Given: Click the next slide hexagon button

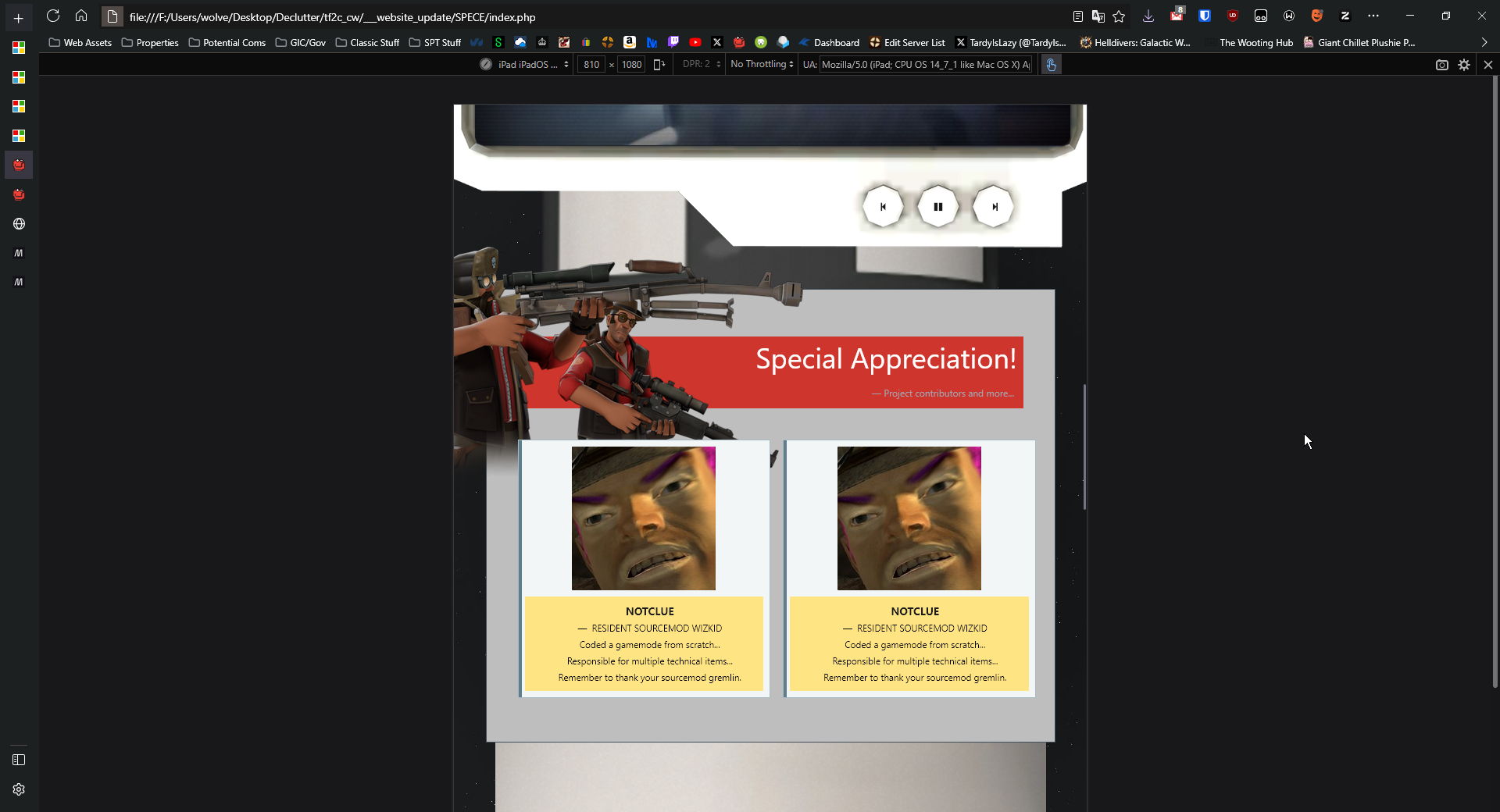Looking at the screenshot, I should click(x=994, y=207).
